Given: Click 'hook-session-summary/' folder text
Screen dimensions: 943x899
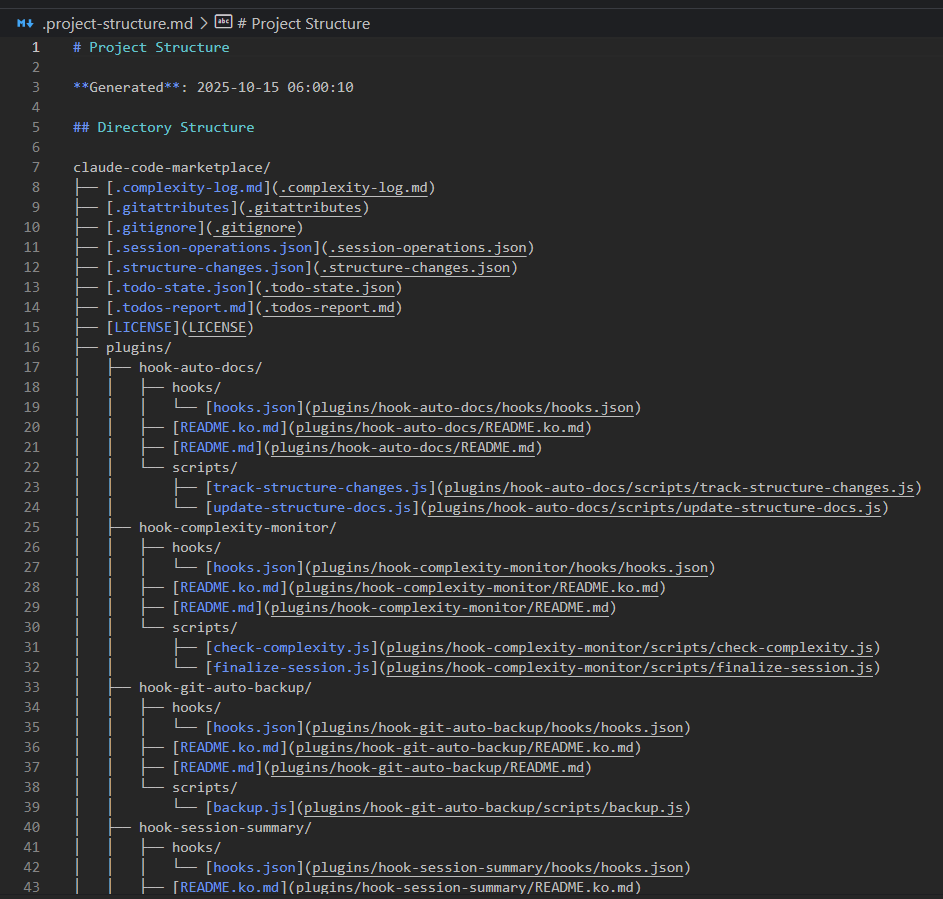Looking at the screenshot, I should point(226,827).
